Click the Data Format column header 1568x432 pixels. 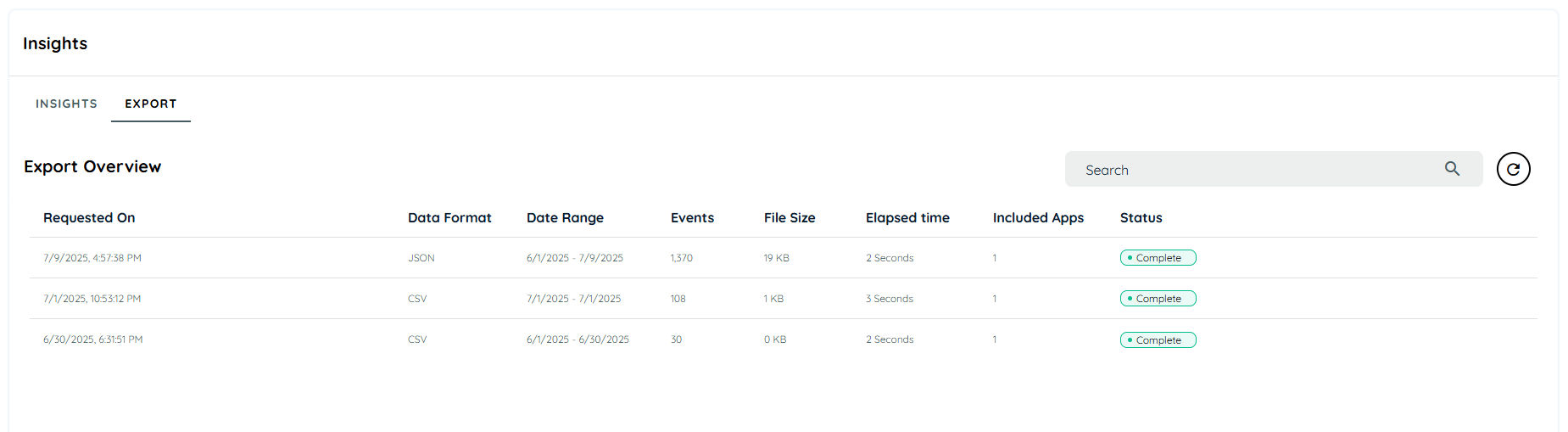449,217
